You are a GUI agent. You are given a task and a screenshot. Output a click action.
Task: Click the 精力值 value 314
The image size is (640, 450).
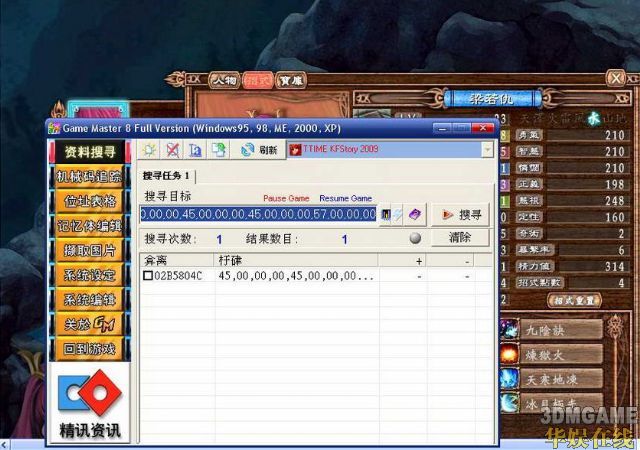(615, 267)
